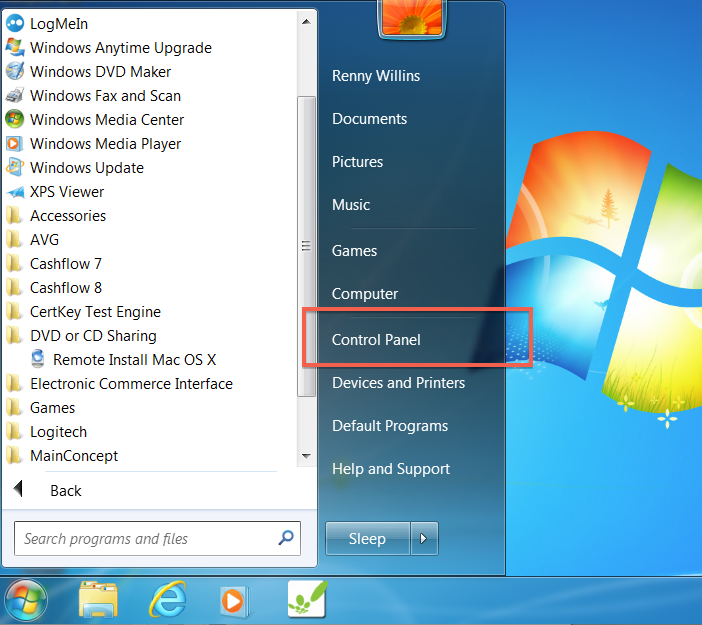
Task: Select the Cashflow 8 folder label
Action: [x=66, y=287]
